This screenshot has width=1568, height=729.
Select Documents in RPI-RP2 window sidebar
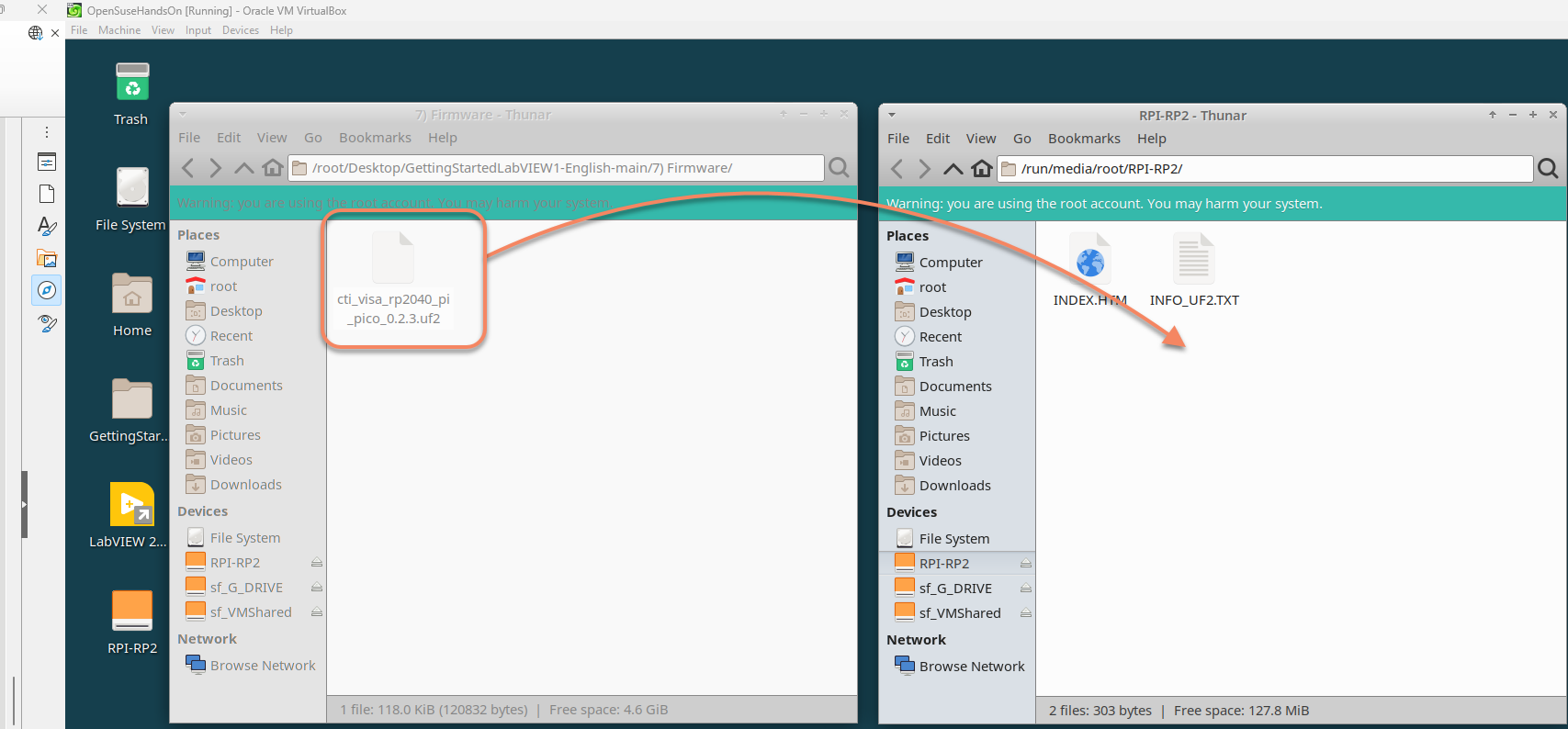coord(956,387)
